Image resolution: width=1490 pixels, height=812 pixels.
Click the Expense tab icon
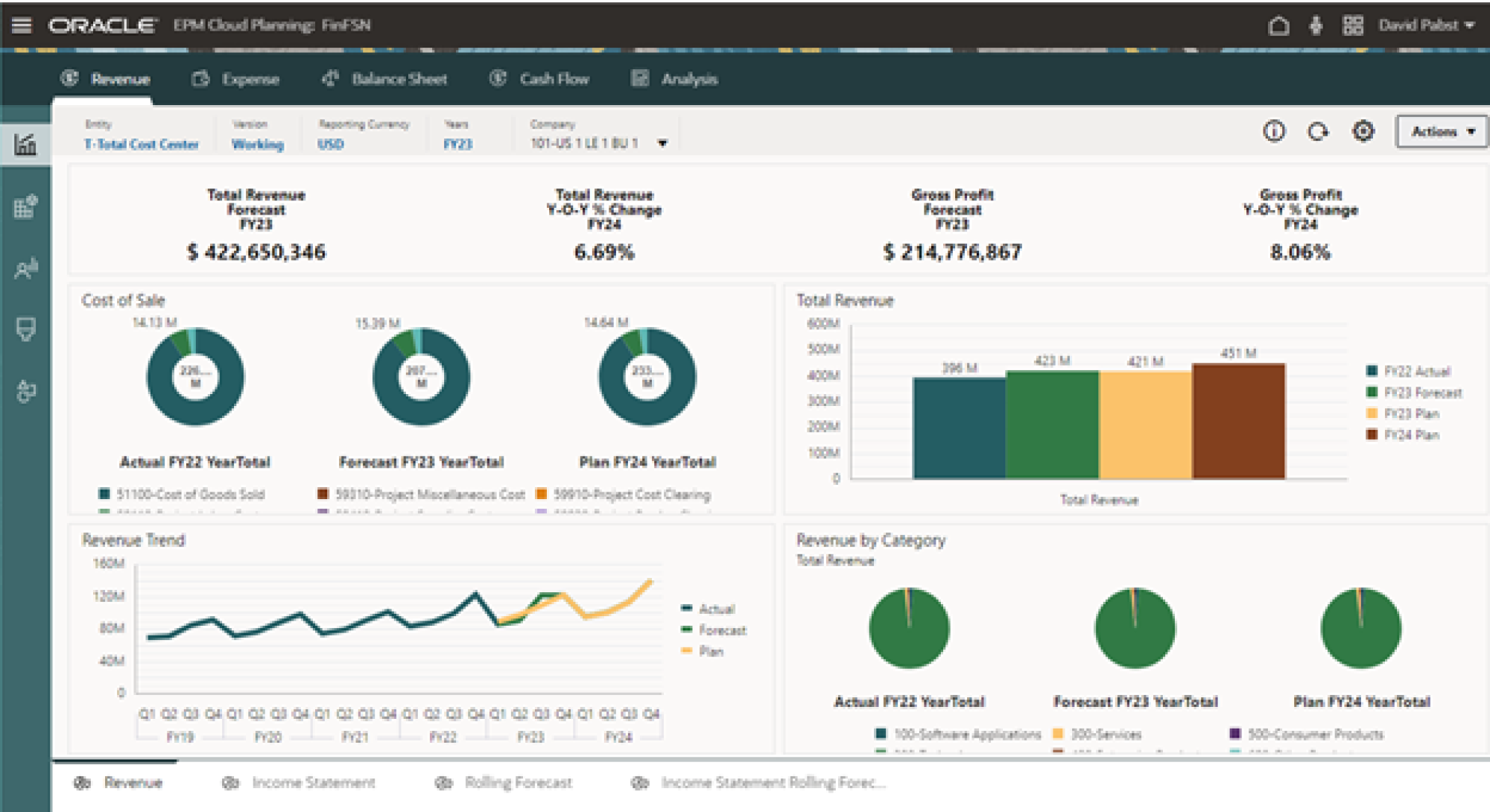(200, 79)
